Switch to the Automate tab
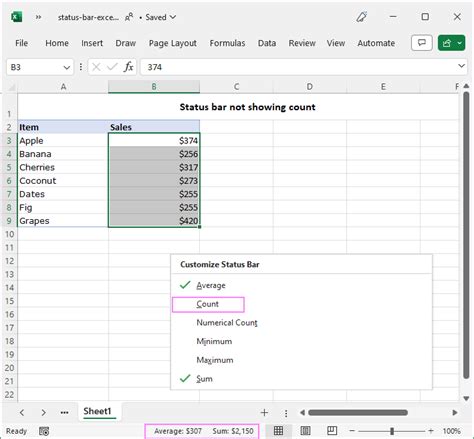The height and width of the screenshot is (439, 474). (x=376, y=43)
